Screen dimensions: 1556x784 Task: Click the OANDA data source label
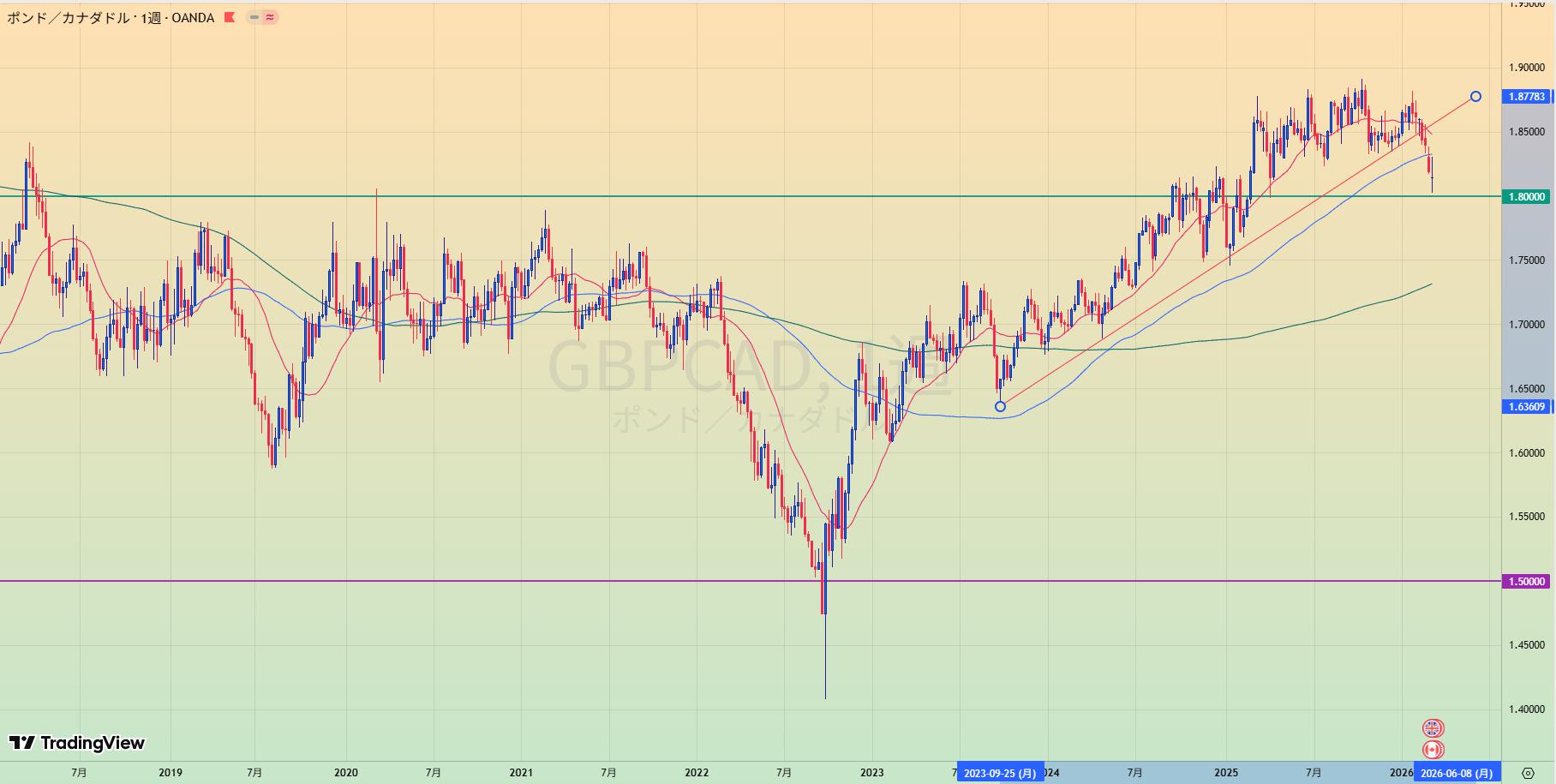(x=193, y=17)
